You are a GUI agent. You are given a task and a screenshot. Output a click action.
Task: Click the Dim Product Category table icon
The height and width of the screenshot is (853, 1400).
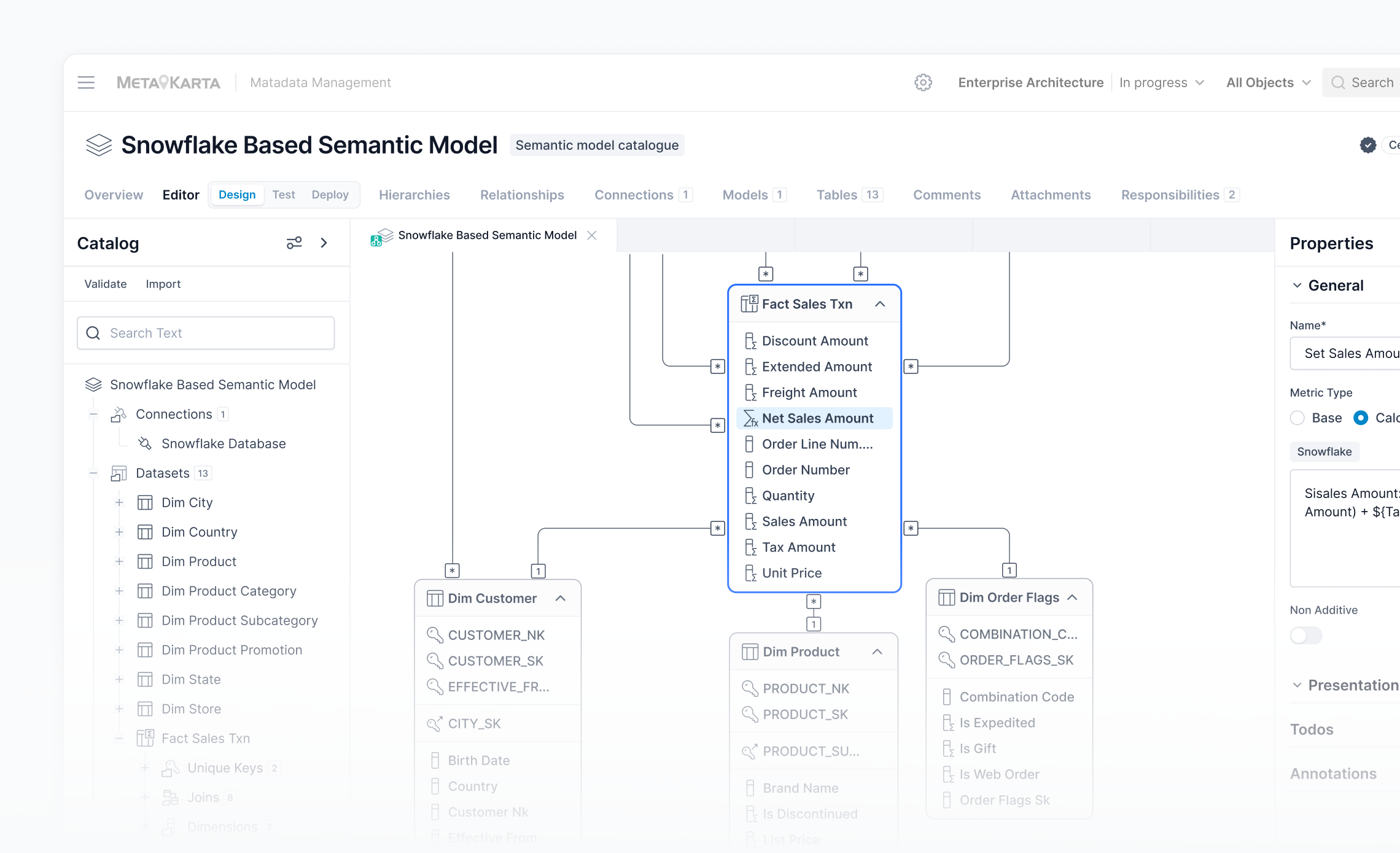click(145, 591)
